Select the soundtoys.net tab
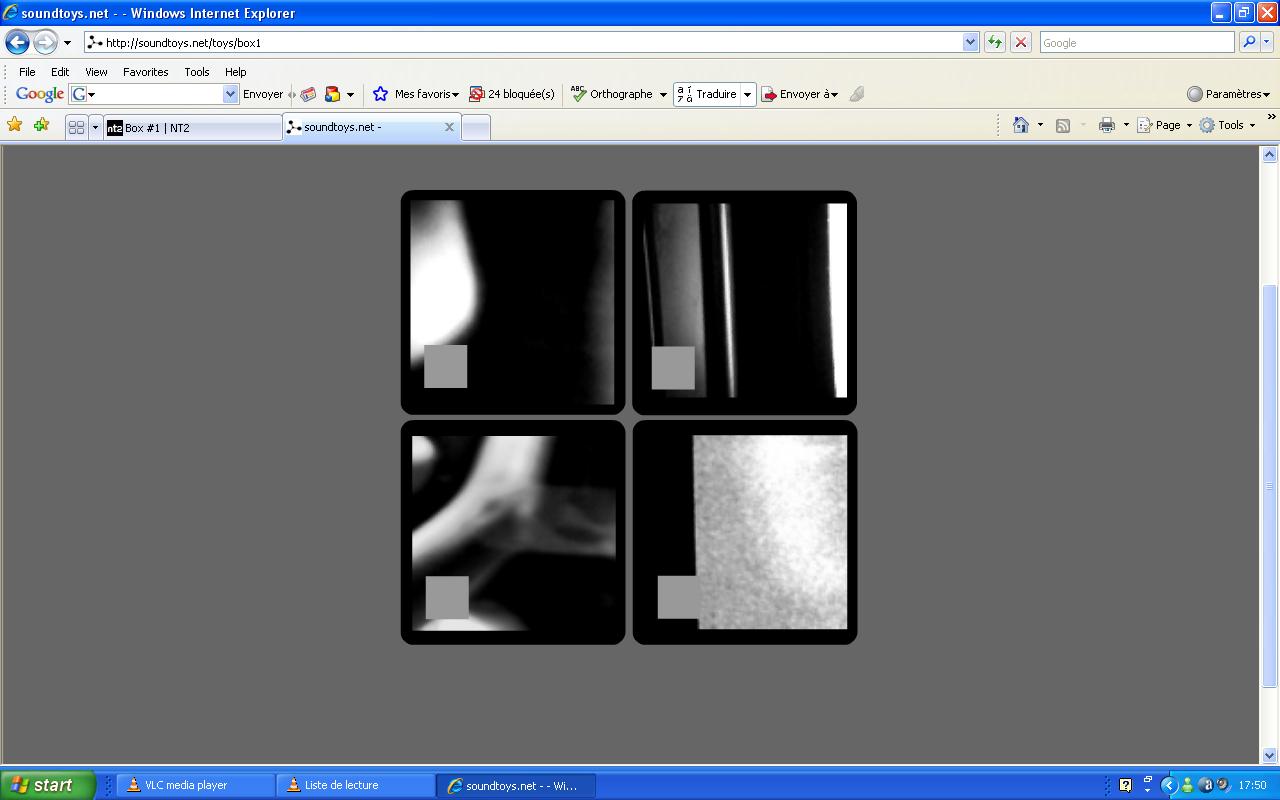The image size is (1280, 800). [372, 127]
